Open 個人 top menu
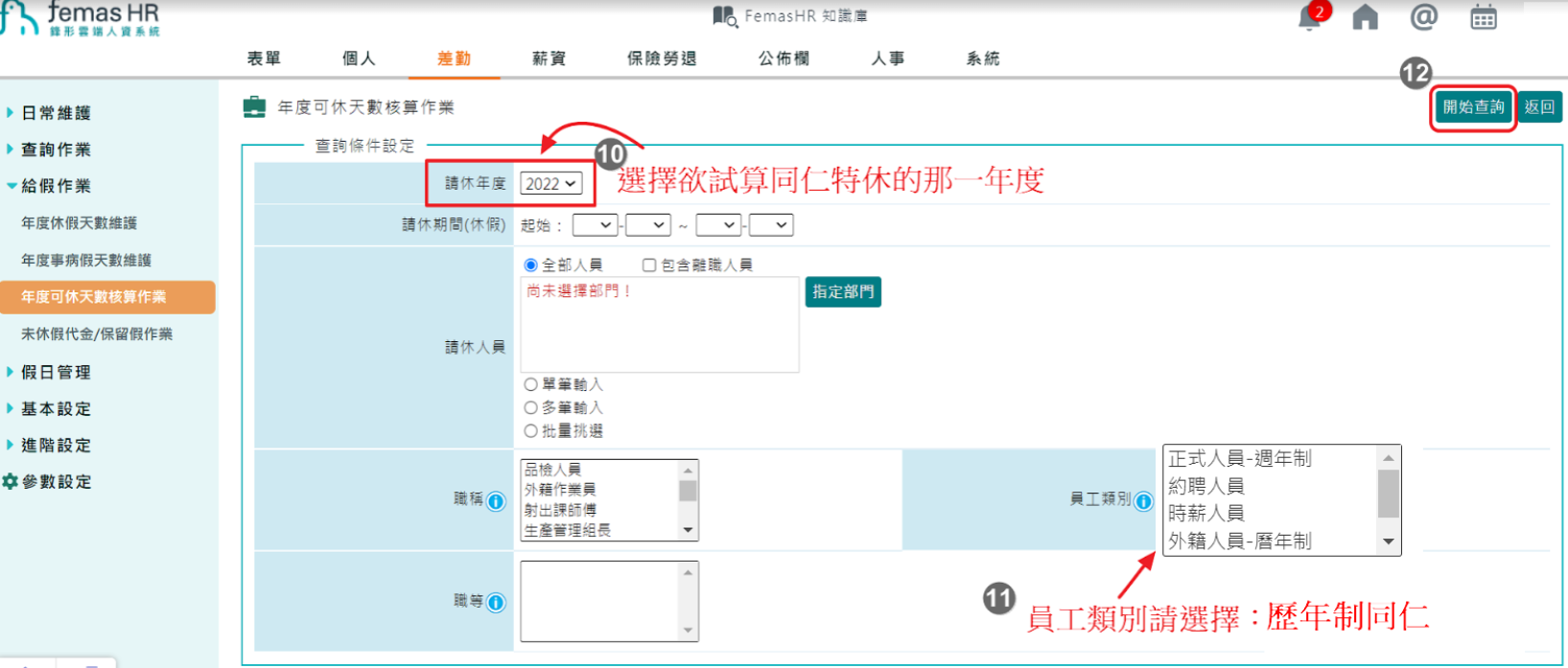 359,58
